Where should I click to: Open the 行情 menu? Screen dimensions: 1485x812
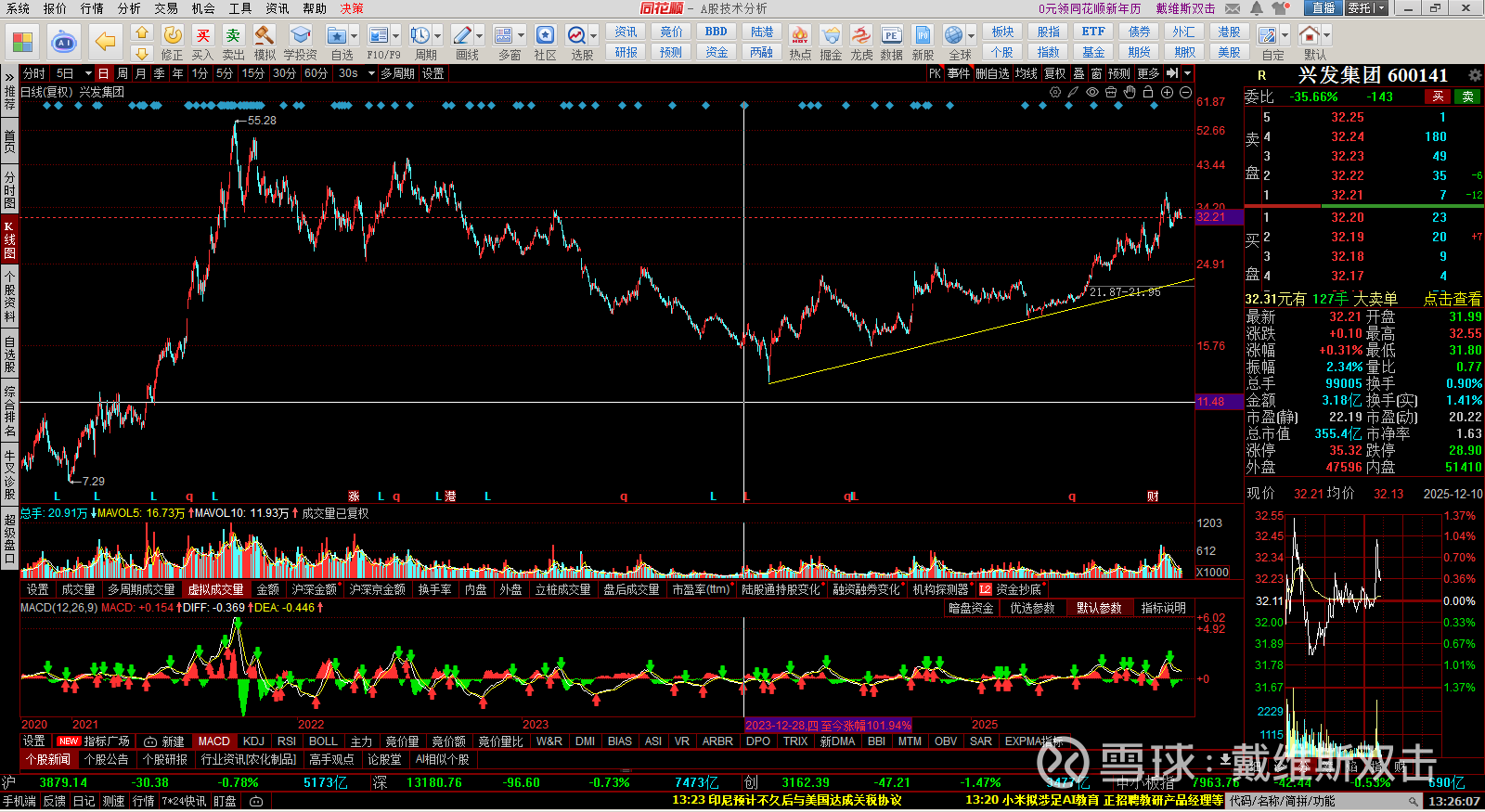coord(92,8)
